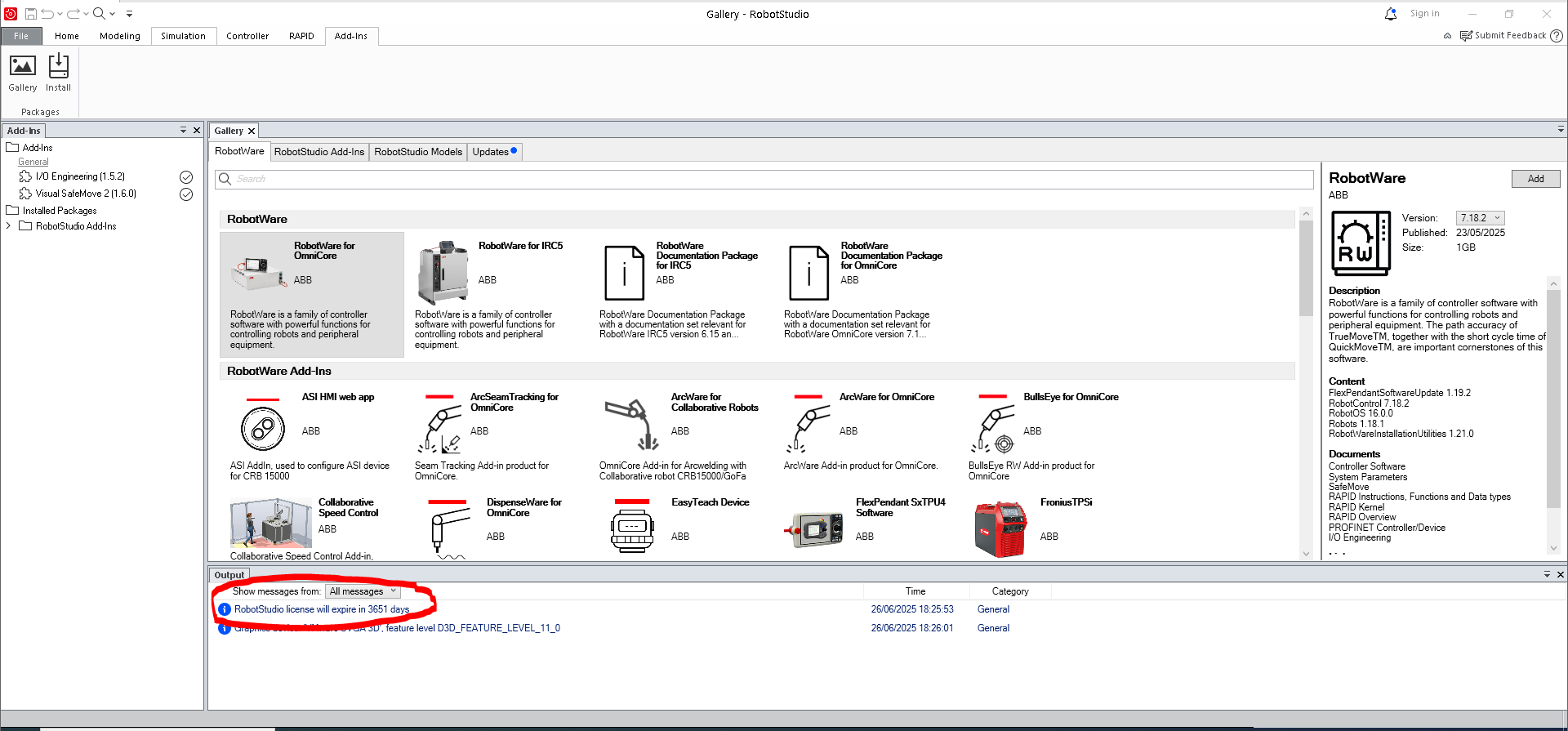1568x731 pixels.
Task: Click the gallery list vertical scrollbar thumb
Action: coord(1306,267)
